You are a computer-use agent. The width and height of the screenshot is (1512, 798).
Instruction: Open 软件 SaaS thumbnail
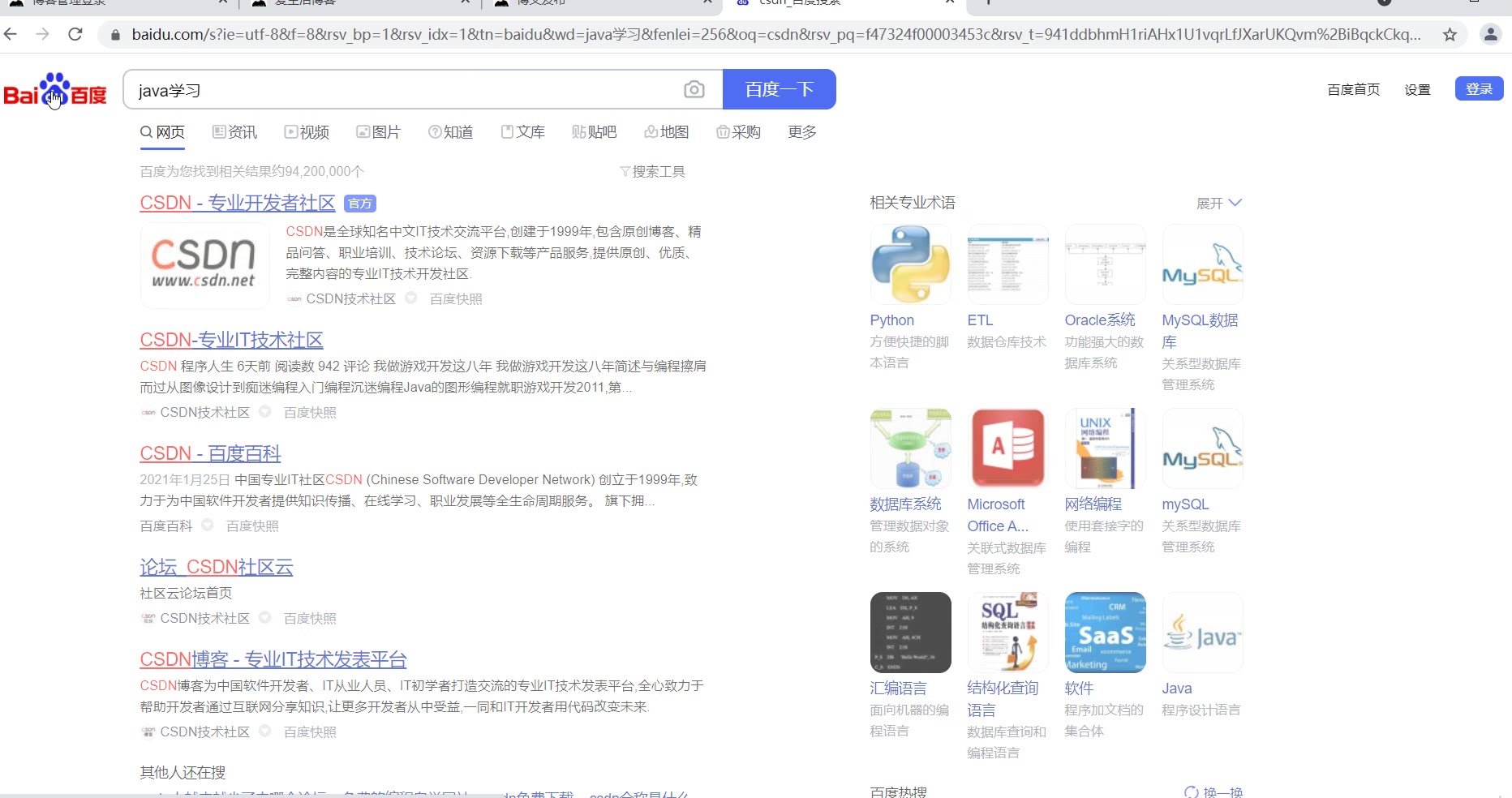[1105, 633]
